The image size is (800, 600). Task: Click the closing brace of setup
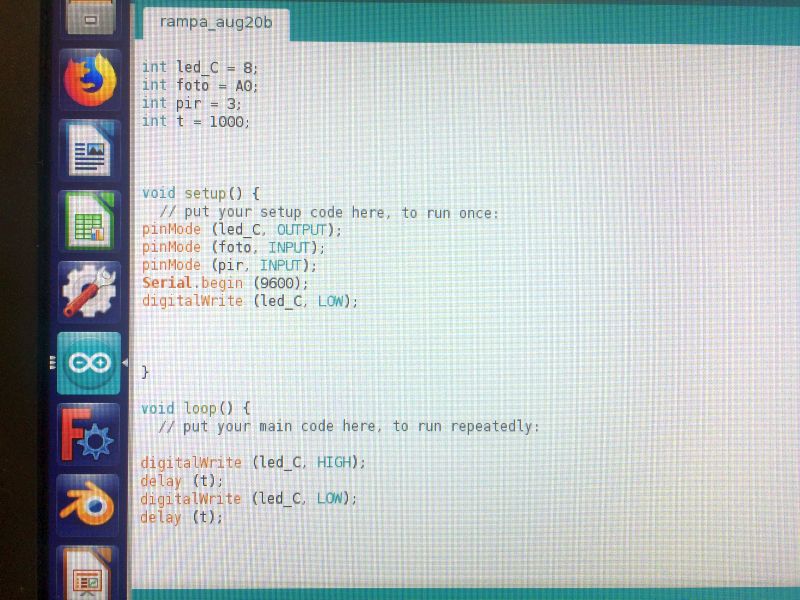(x=145, y=371)
